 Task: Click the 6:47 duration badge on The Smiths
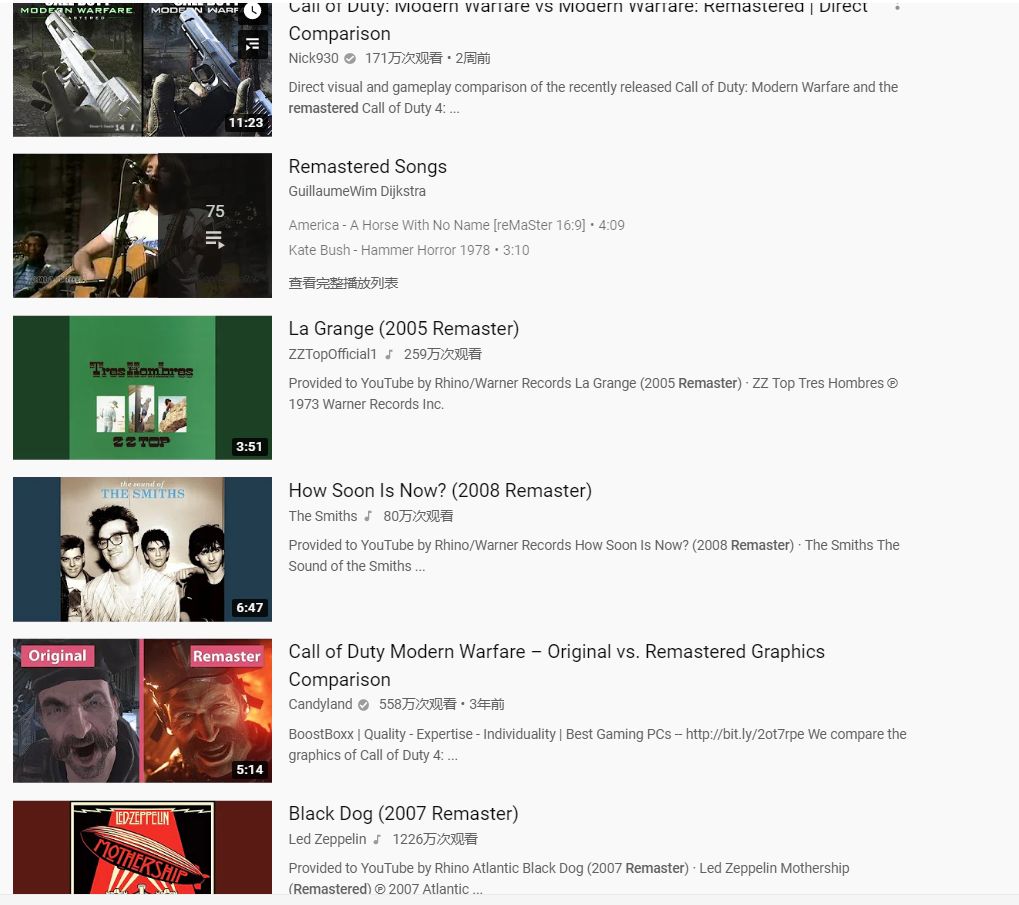click(x=249, y=607)
